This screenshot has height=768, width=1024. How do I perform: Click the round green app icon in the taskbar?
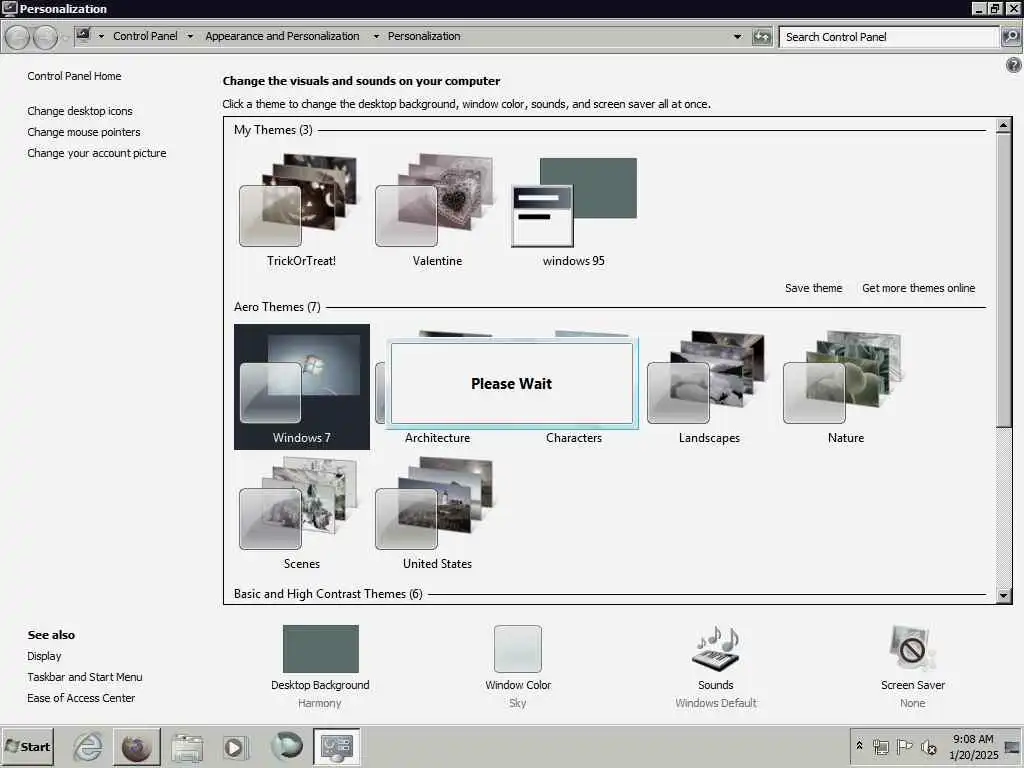pos(286,746)
